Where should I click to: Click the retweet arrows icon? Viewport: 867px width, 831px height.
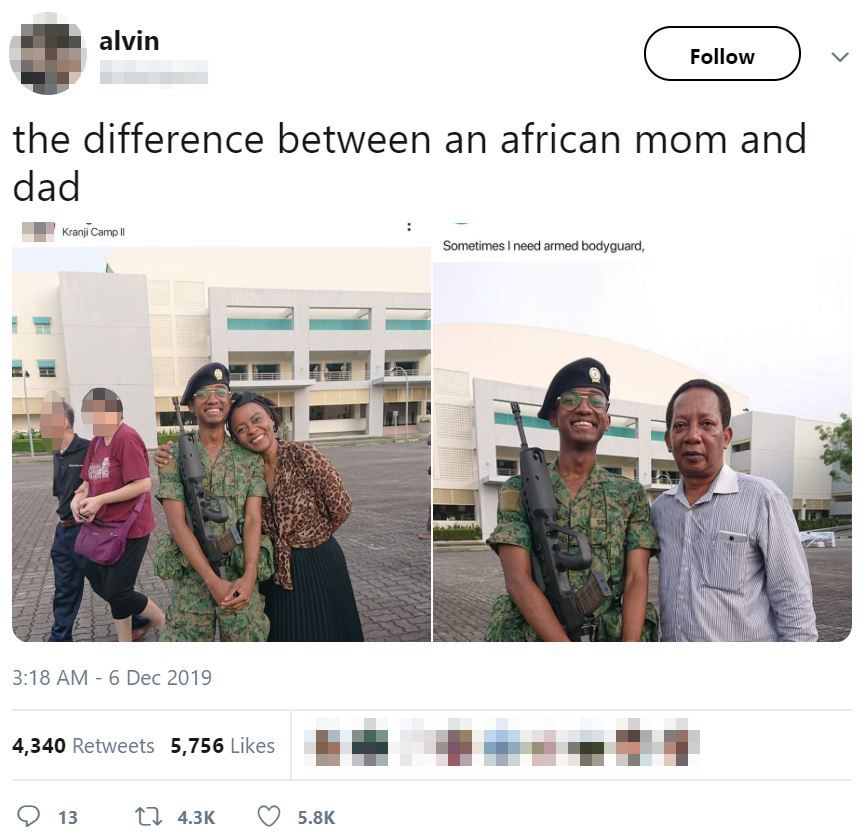tap(149, 817)
